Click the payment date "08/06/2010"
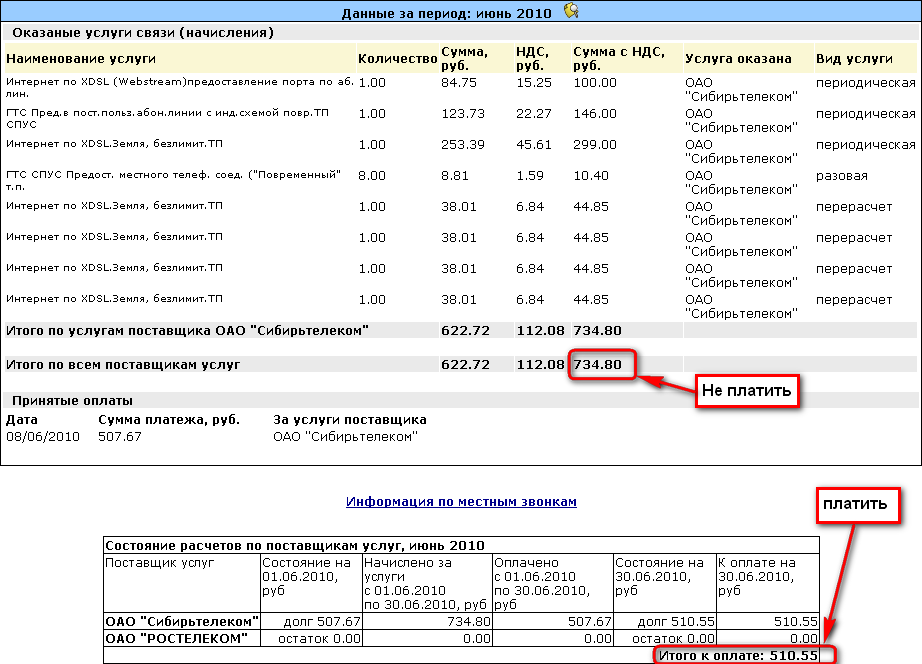Viewport: 922px width, 664px height. point(42,436)
